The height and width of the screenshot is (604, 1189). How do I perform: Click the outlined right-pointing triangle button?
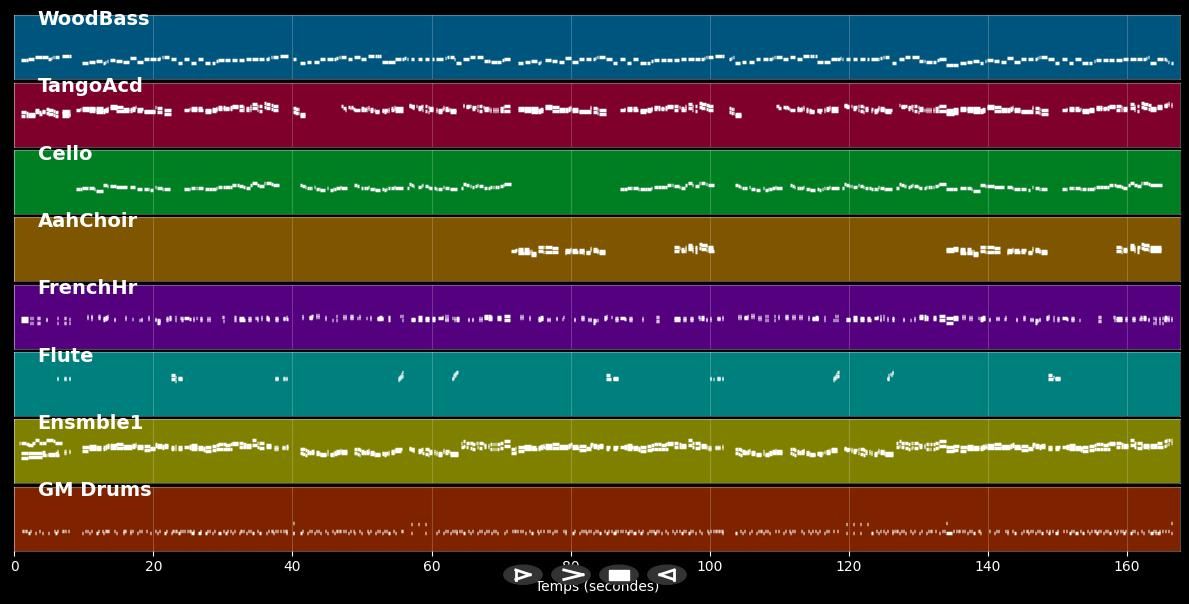(523, 575)
